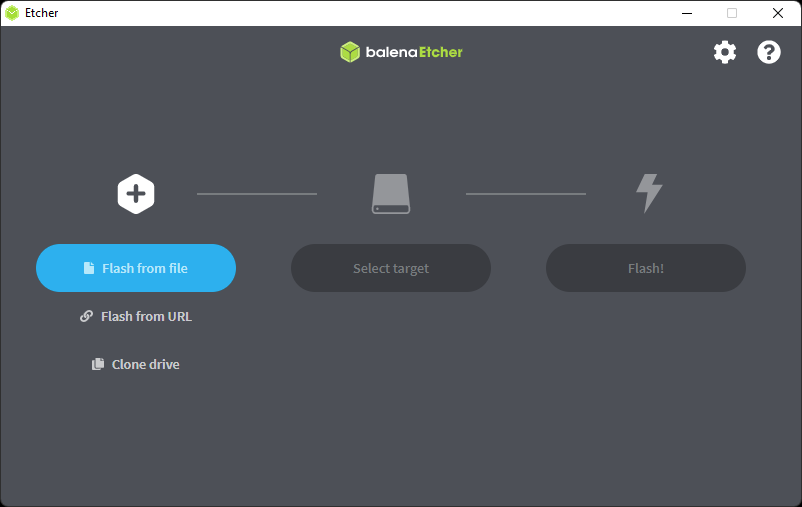
Task: Minimize the Etcher window
Action: tap(687, 13)
